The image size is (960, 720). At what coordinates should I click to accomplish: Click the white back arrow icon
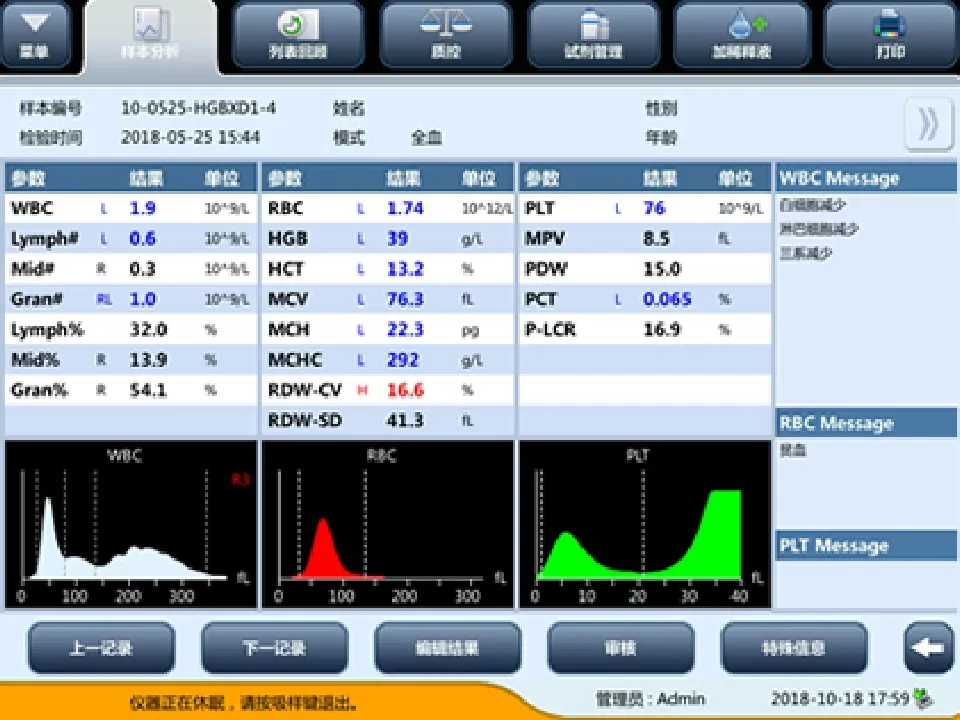(x=928, y=648)
